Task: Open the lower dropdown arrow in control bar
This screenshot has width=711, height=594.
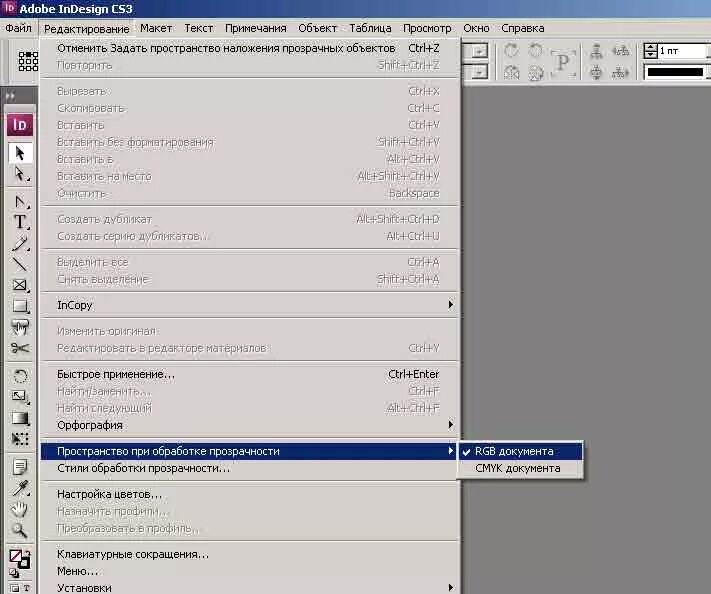Action: coord(479,72)
